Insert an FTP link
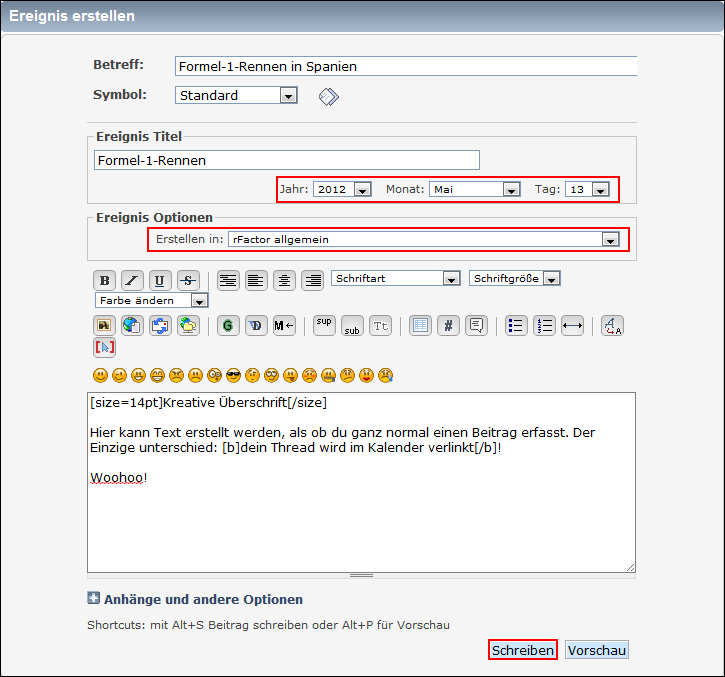Image resolution: width=725 pixels, height=677 pixels. (x=188, y=326)
